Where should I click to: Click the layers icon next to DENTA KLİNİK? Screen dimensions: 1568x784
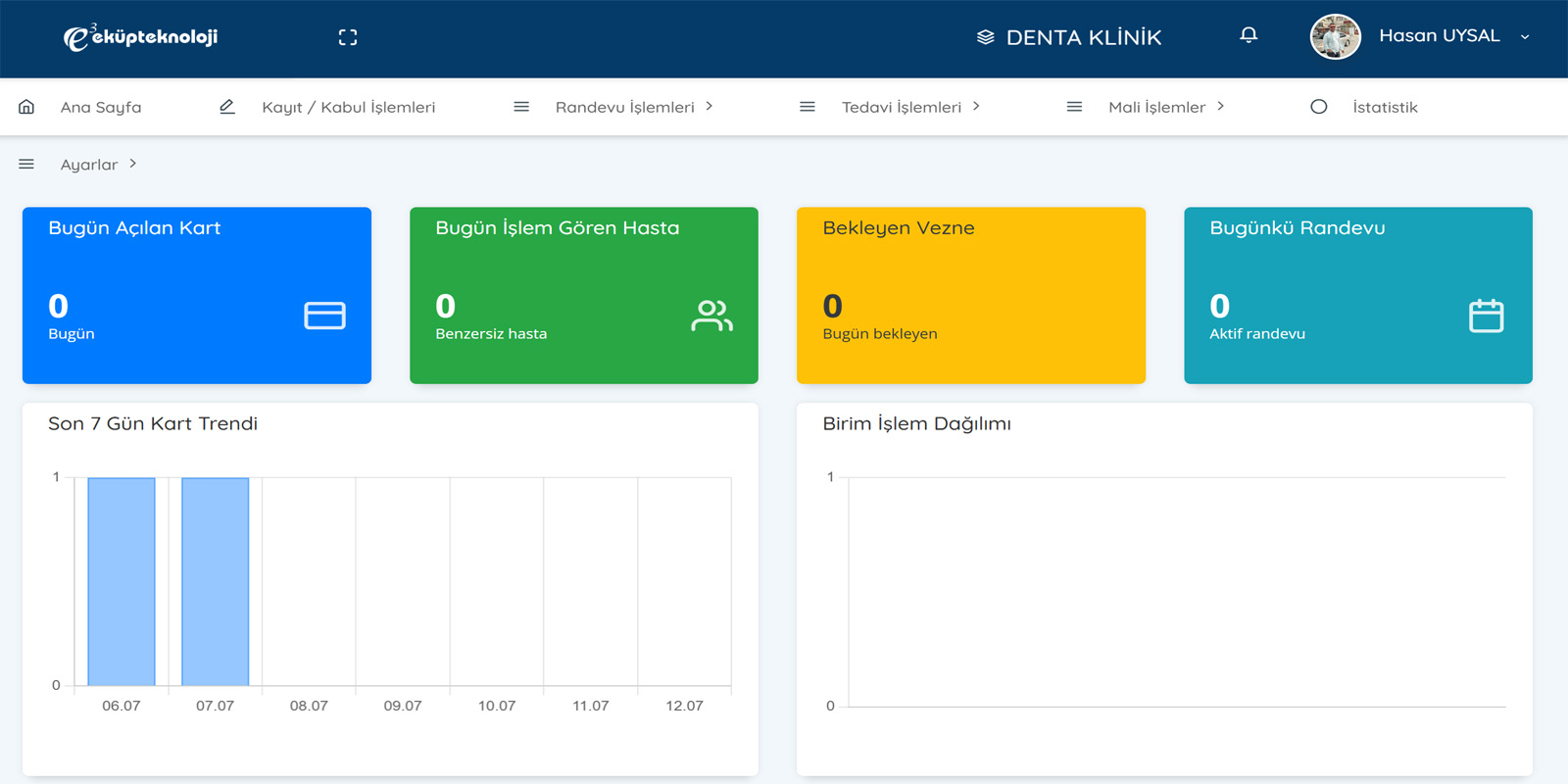[986, 37]
